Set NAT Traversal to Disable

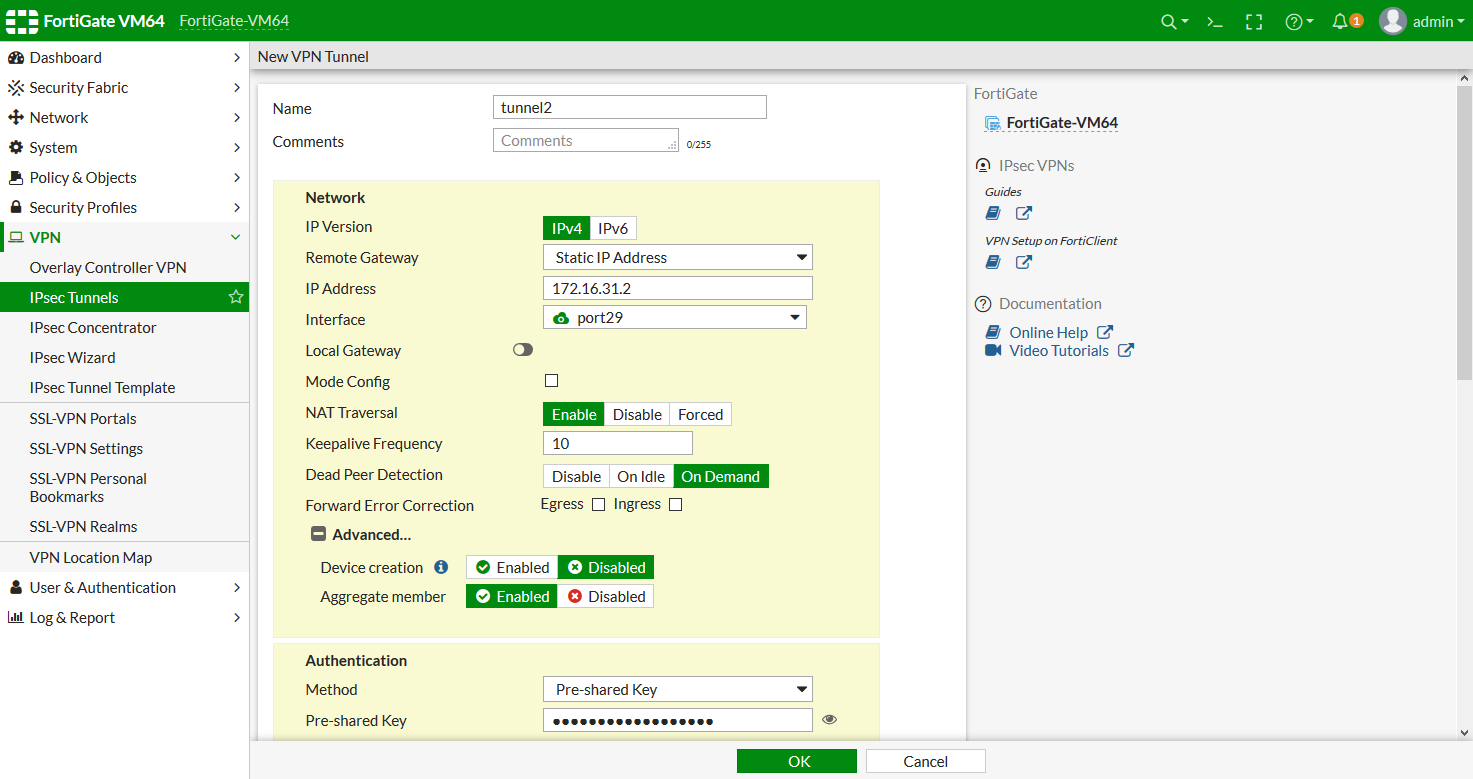point(637,414)
